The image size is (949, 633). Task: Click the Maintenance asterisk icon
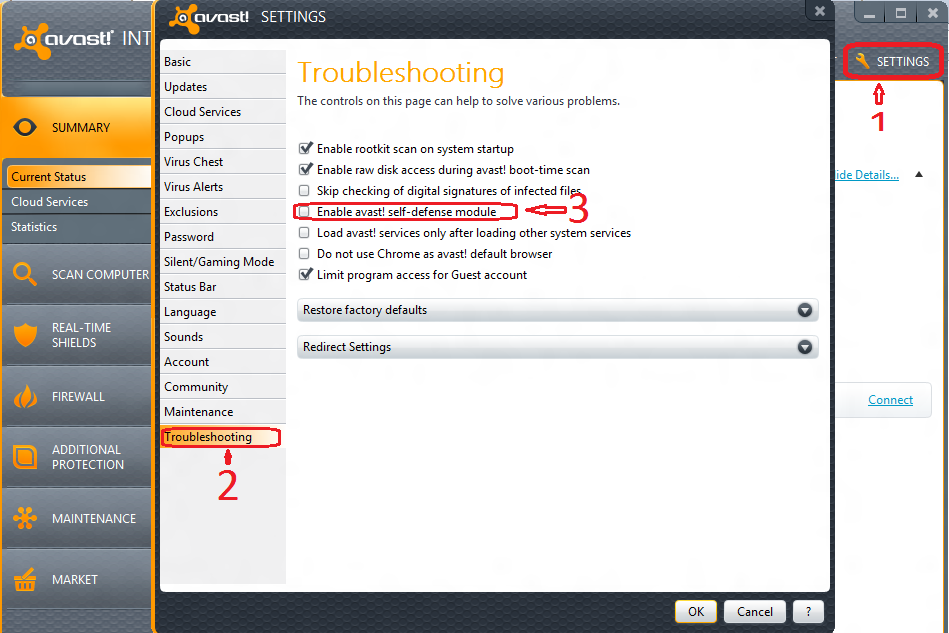click(x=25, y=518)
